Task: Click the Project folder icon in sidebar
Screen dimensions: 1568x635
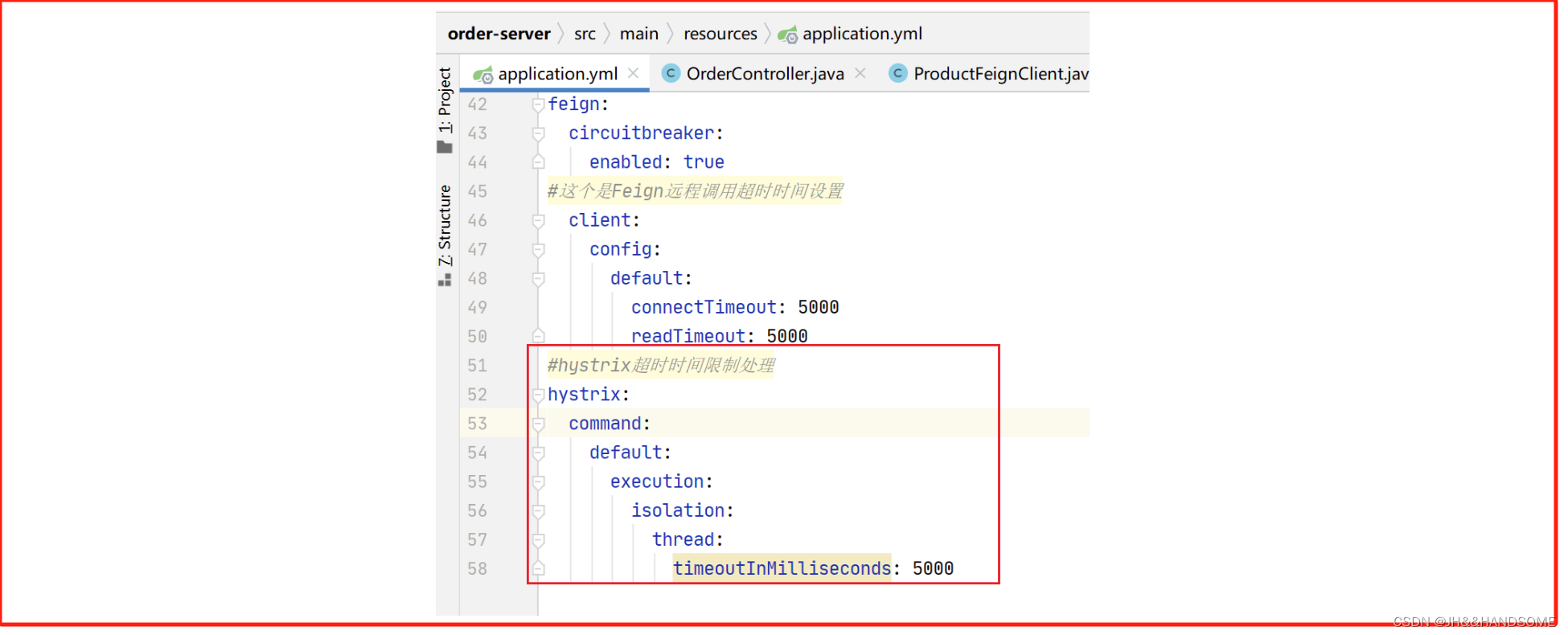Action: 445,147
